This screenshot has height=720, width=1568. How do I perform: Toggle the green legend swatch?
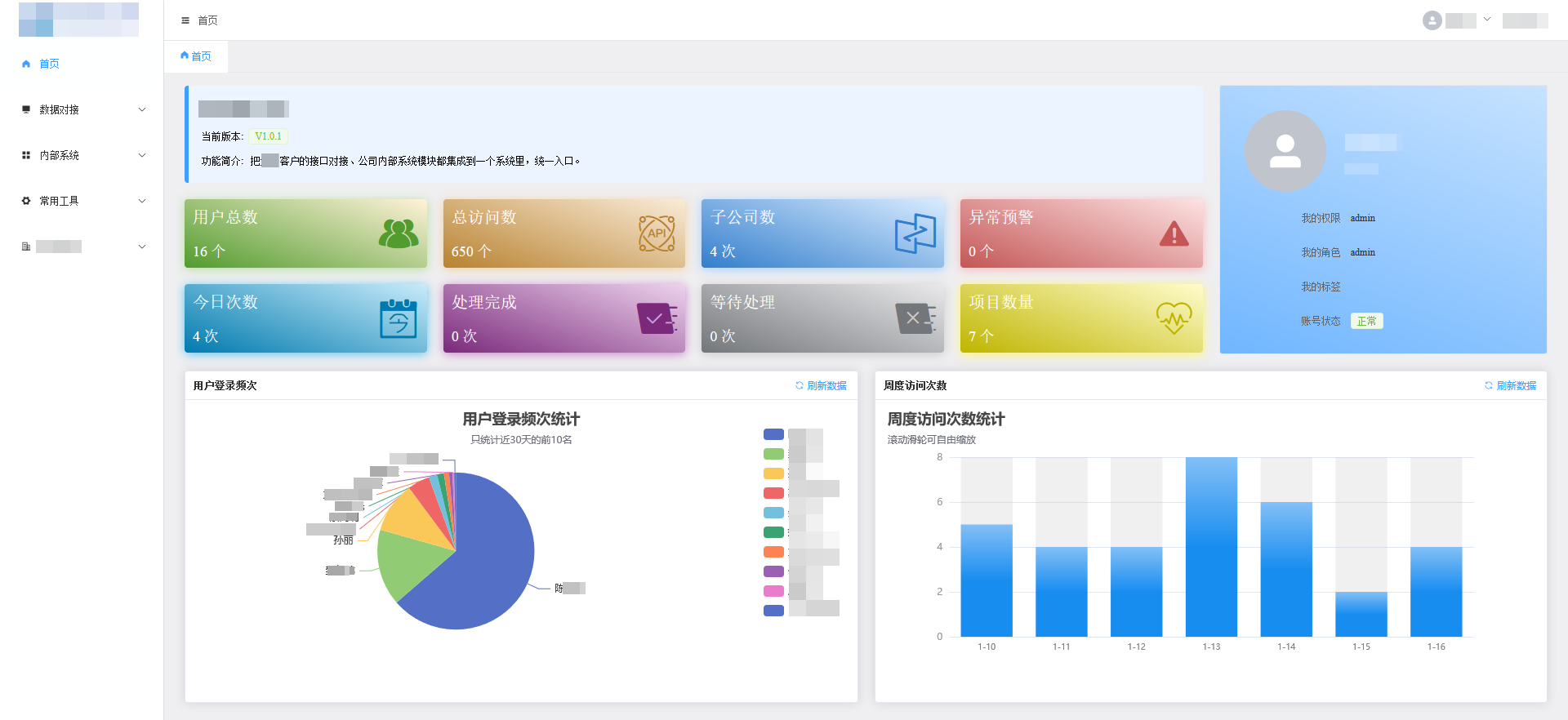[x=773, y=454]
